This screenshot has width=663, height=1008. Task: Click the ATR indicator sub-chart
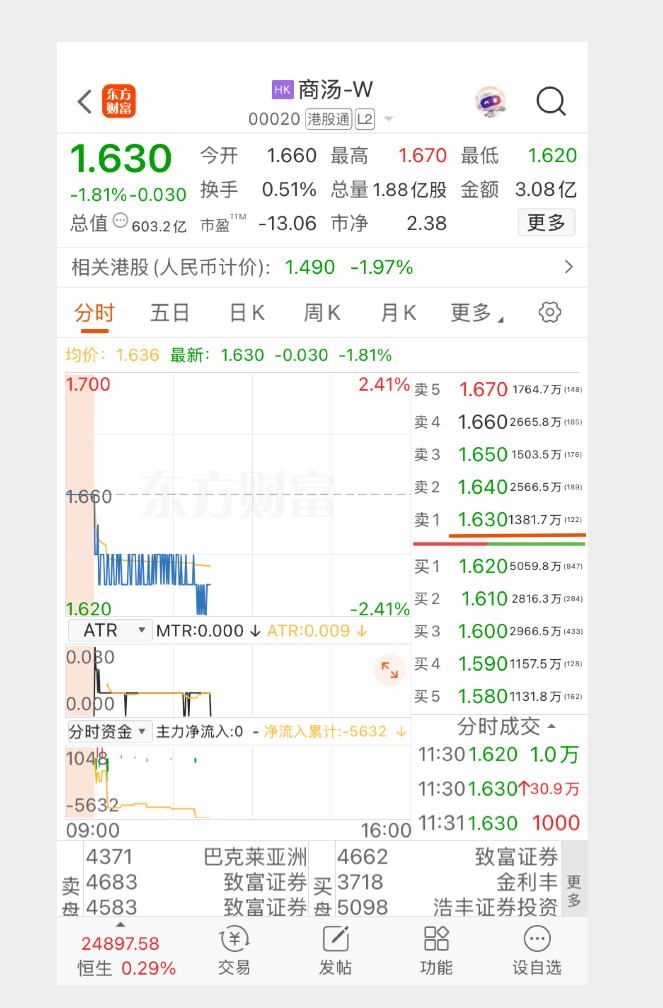(237, 680)
